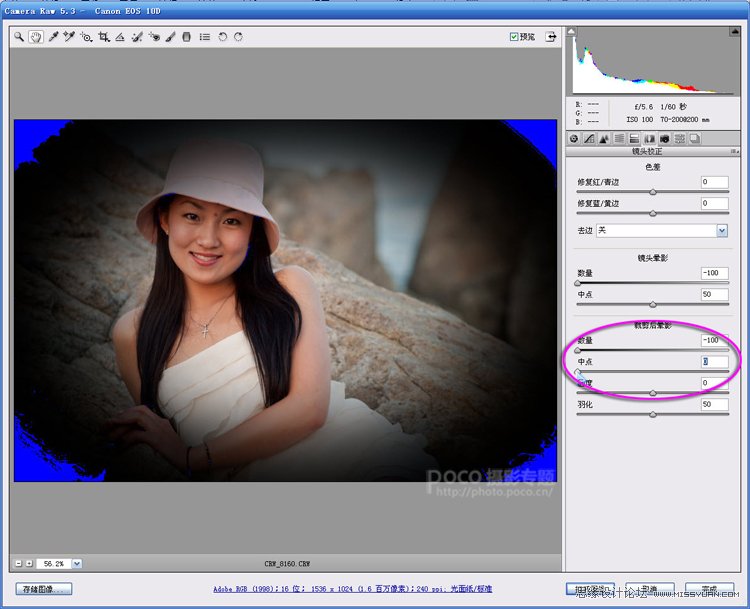Click the 裁剪后晕影 数量 slider handle
Viewport: 750px width, 609px height.
[578, 350]
